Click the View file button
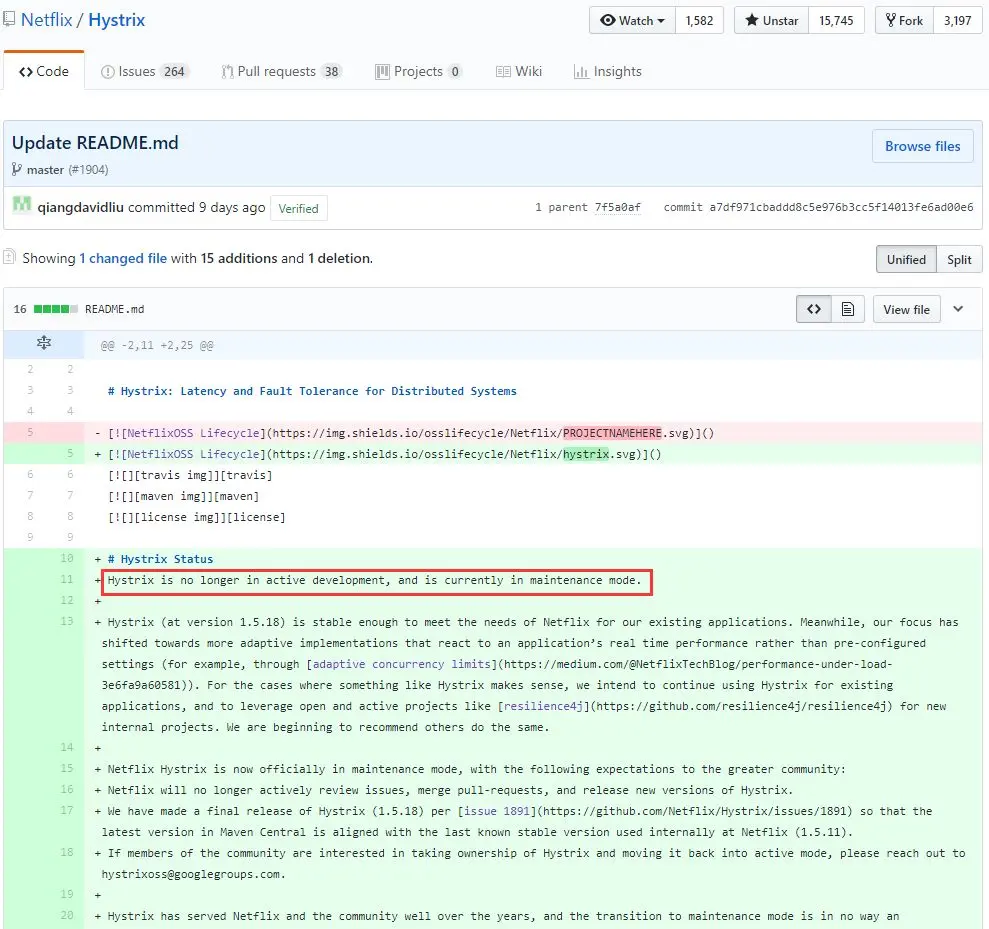Image resolution: width=989 pixels, height=929 pixels. coord(906,309)
